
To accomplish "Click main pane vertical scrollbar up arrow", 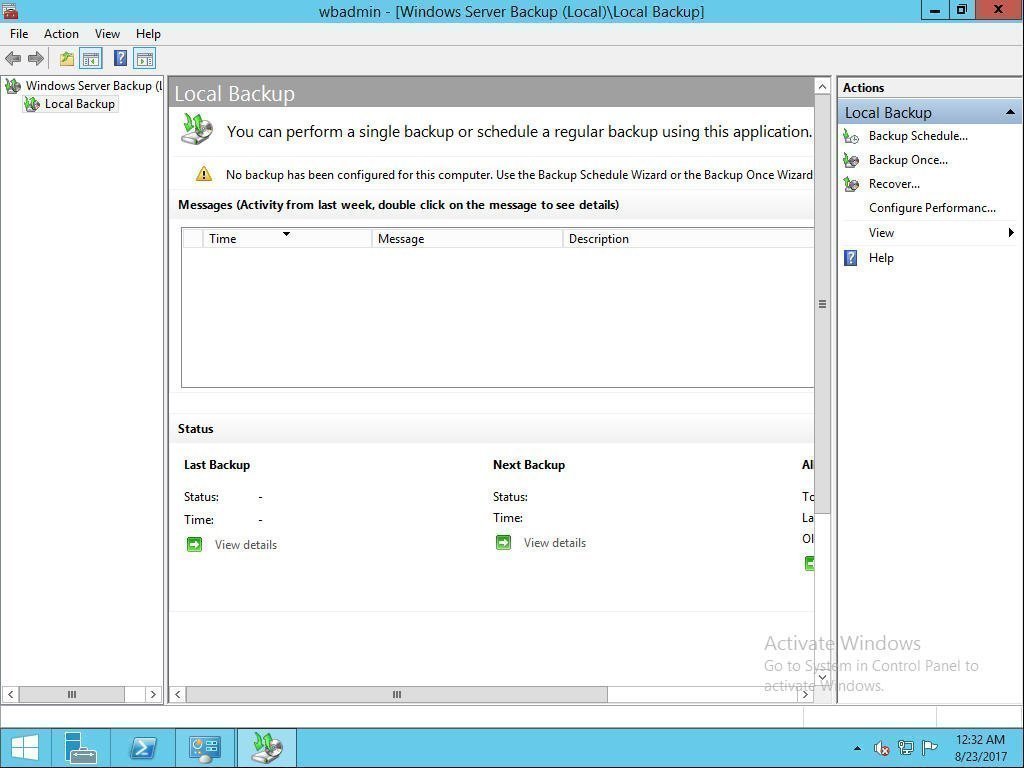I will coord(822,86).
